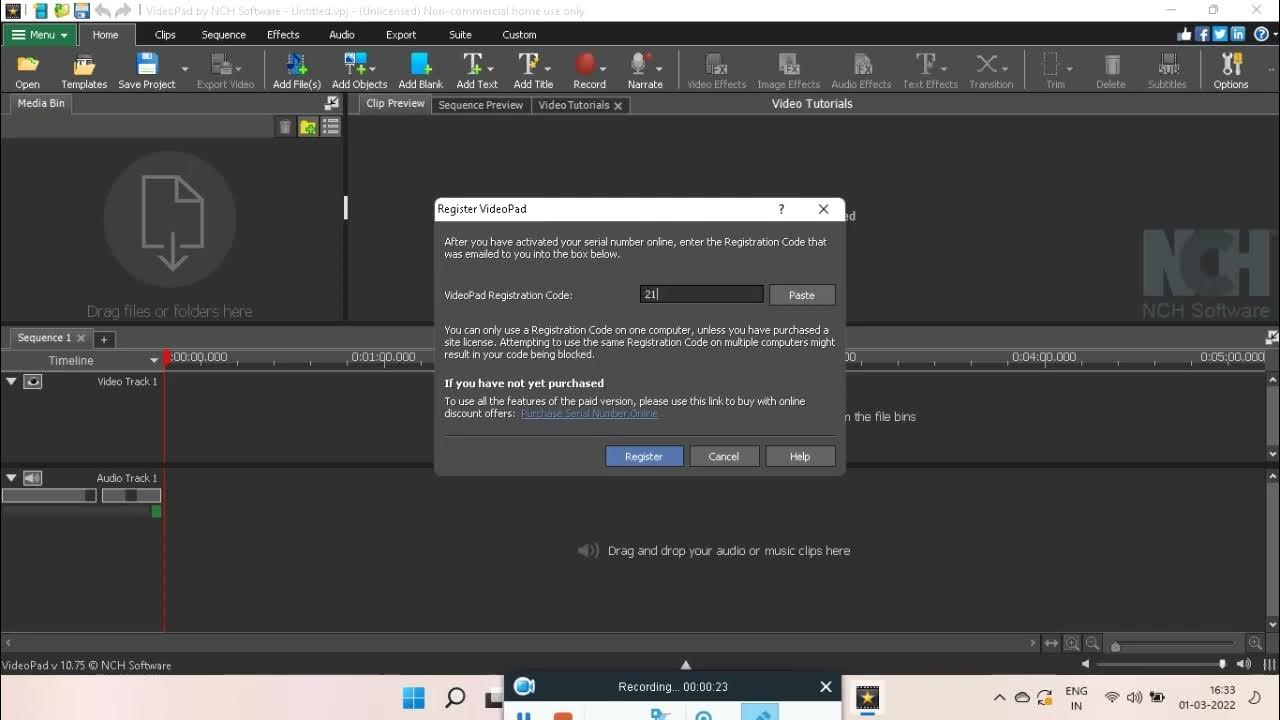The image size is (1280, 720).
Task: Click the thumbs-up like icon
Action: coord(1185,34)
